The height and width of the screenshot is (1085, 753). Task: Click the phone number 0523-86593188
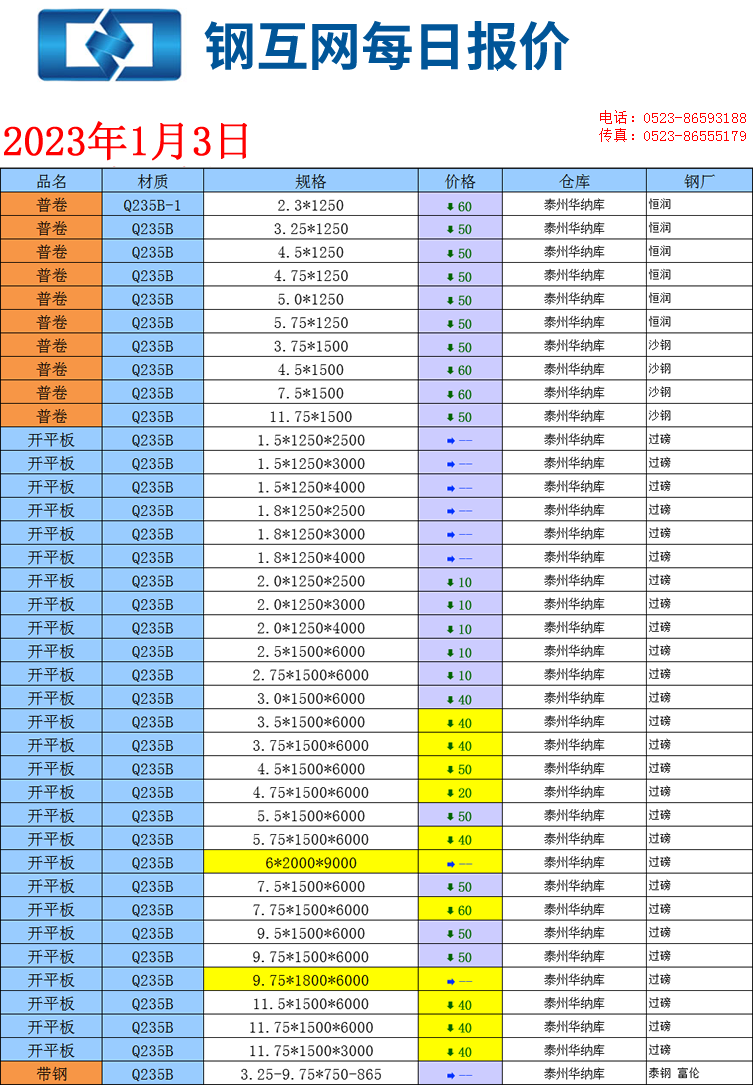click(x=695, y=118)
